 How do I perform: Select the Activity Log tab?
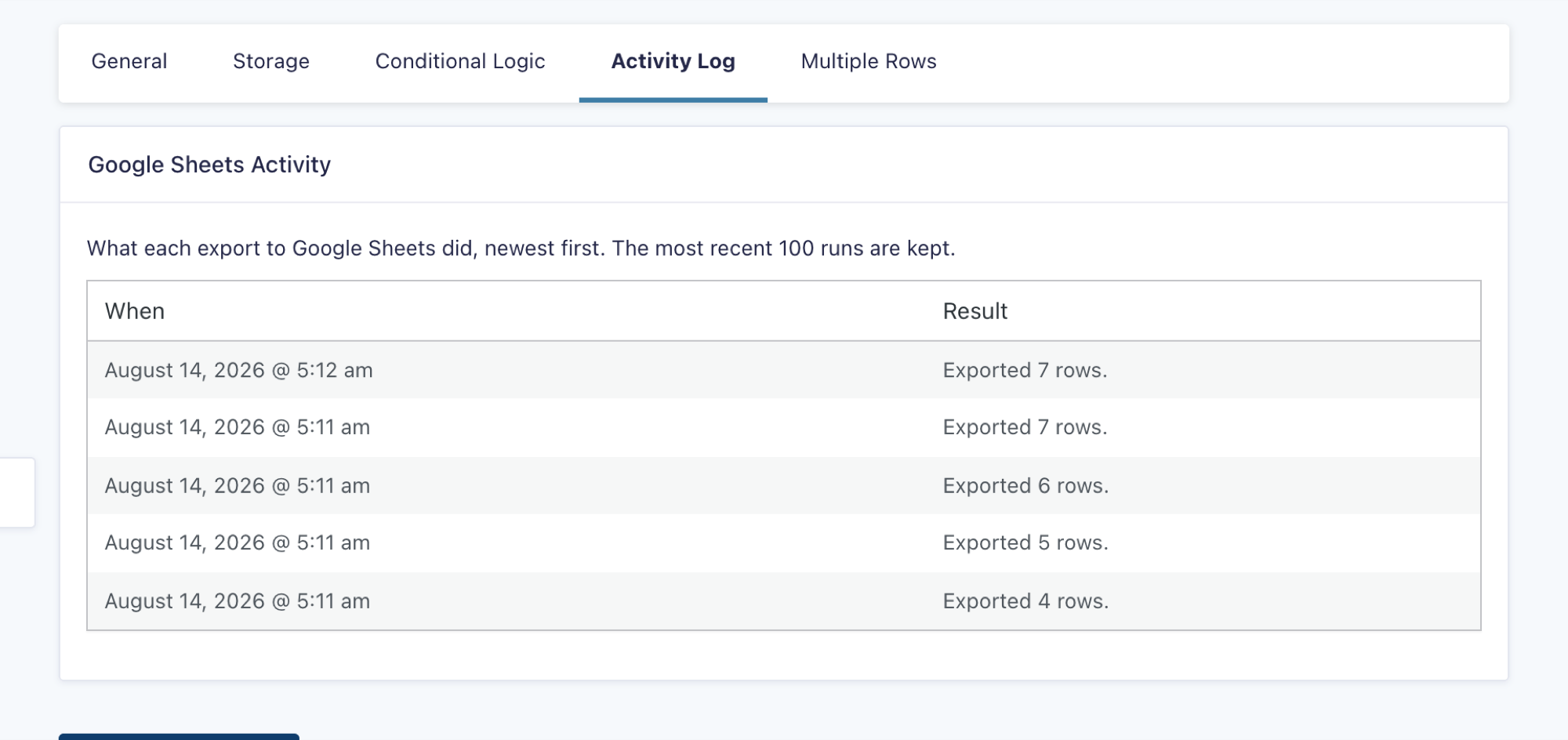coord(673,61)
